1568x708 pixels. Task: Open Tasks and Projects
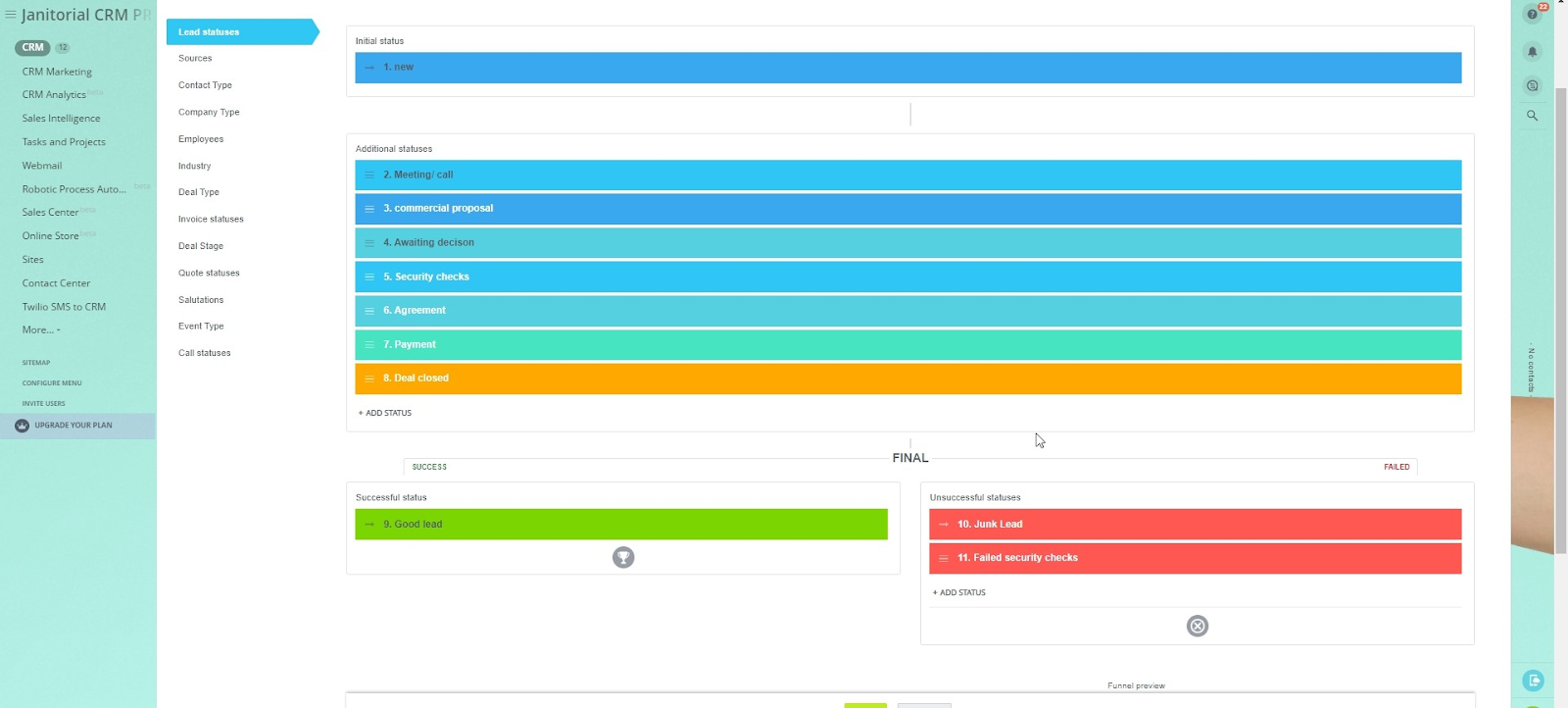pos(64,142)
